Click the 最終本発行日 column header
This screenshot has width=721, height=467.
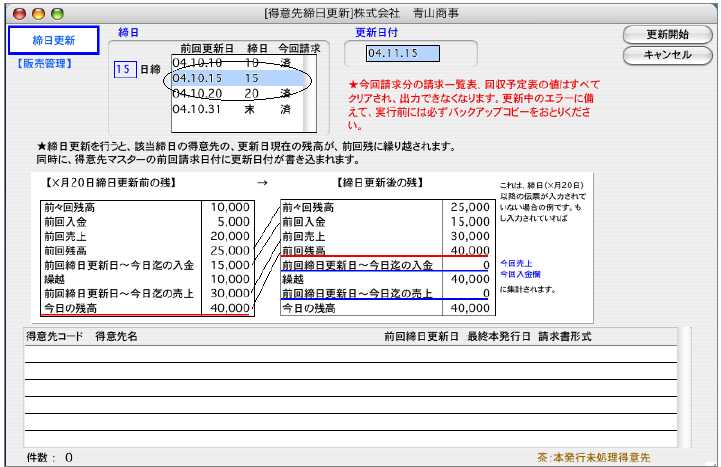pos(498,336)
